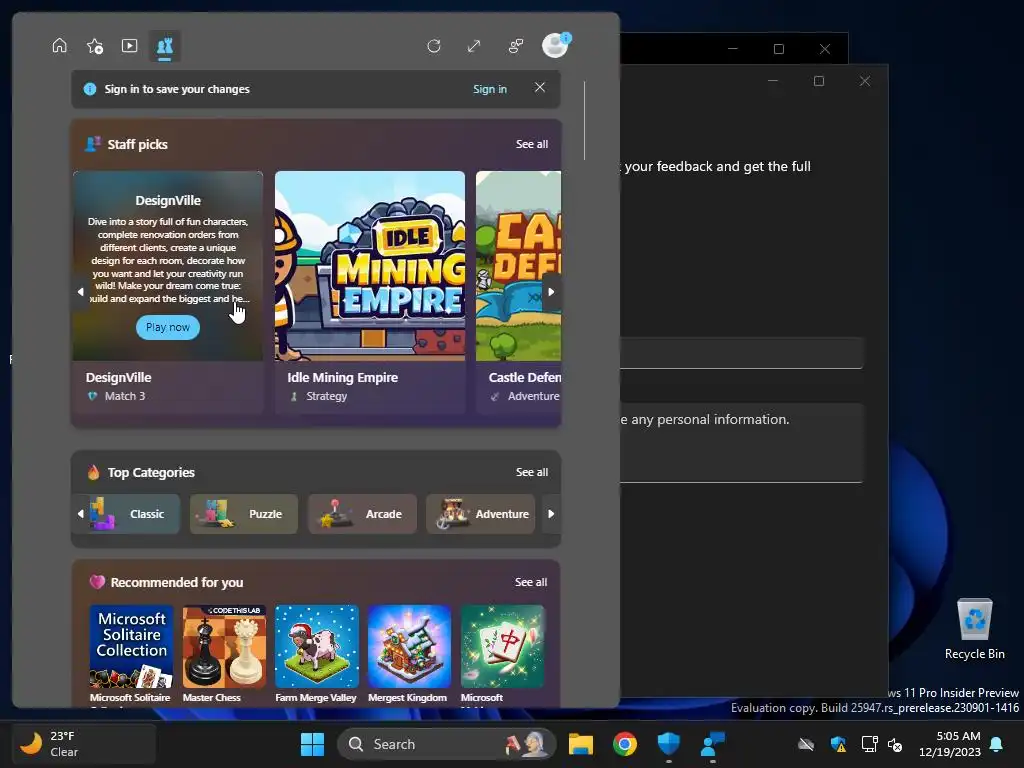Click the Feedback window summary input field
The width and height of the screenshot is (1024, 768).
tap(741, 353)
